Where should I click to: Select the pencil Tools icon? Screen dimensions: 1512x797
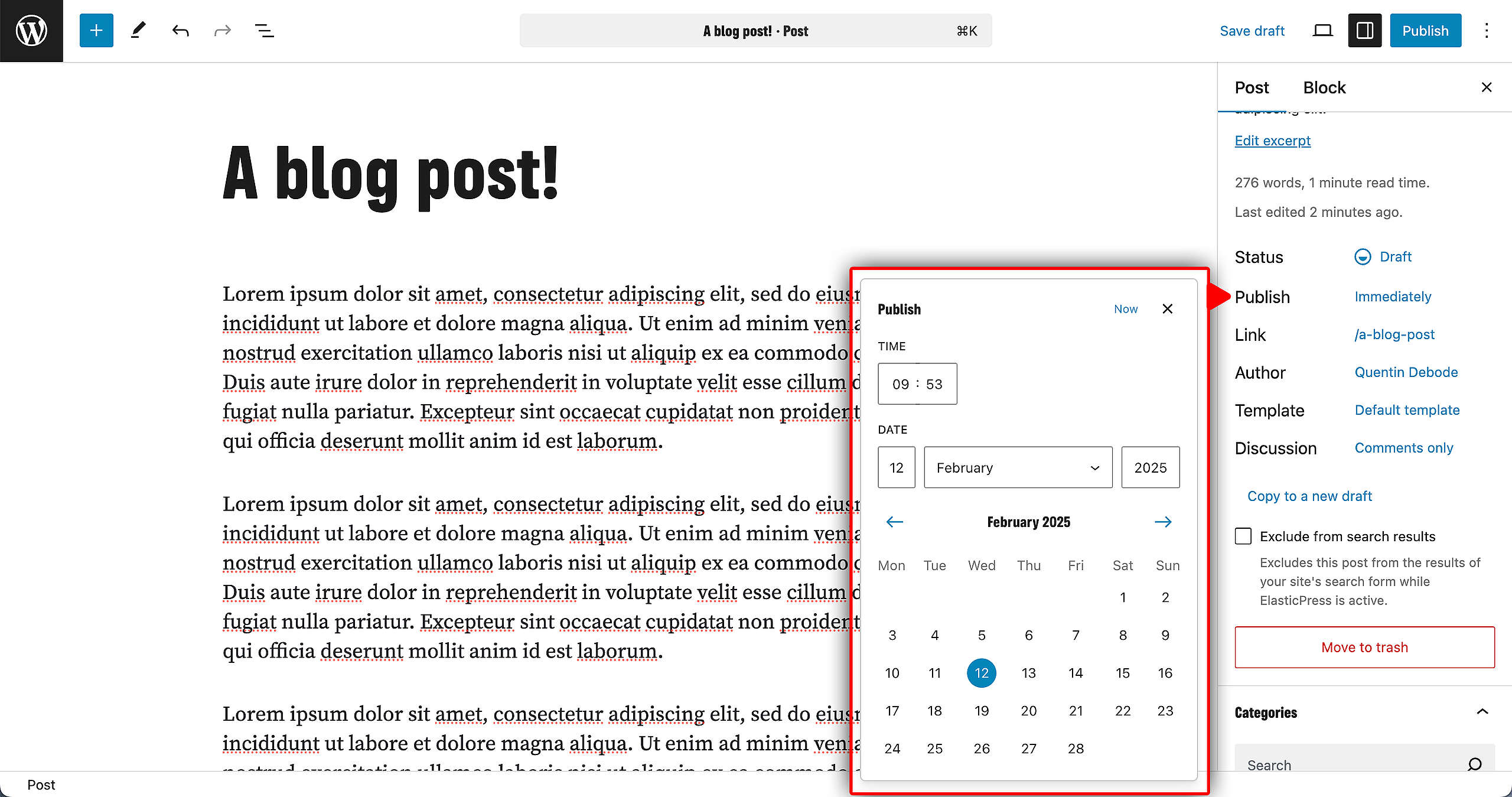(x=138, y=31)
